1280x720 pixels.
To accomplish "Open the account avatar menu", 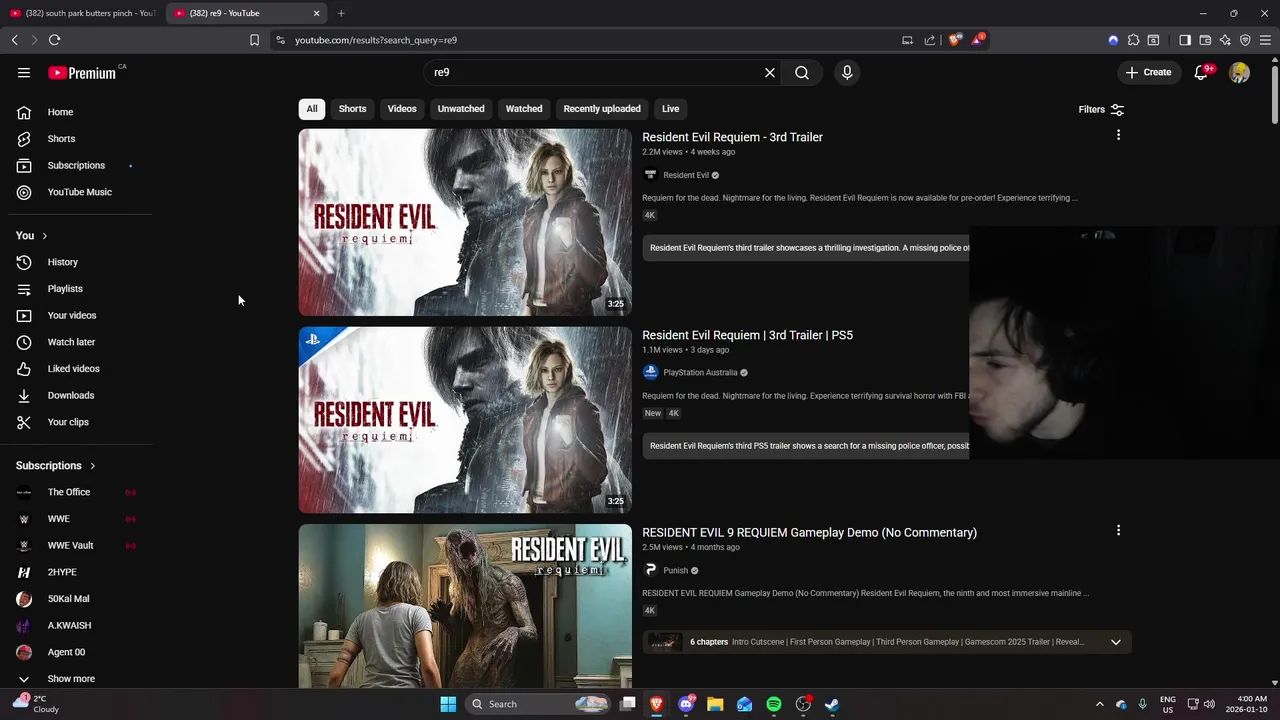I will [x=1239, y=72].
